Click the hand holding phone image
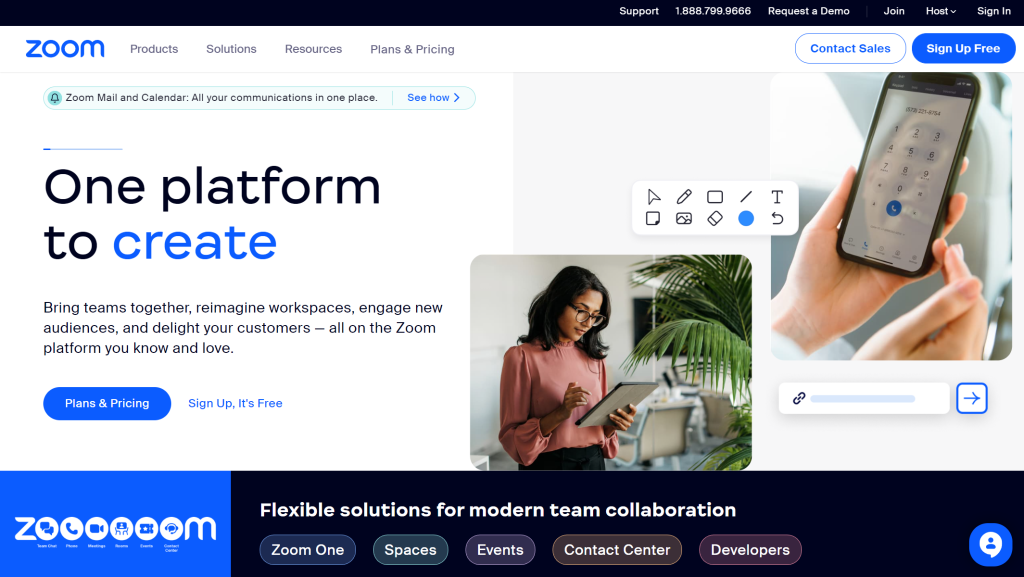The image size is (1024, 577). 891,216
